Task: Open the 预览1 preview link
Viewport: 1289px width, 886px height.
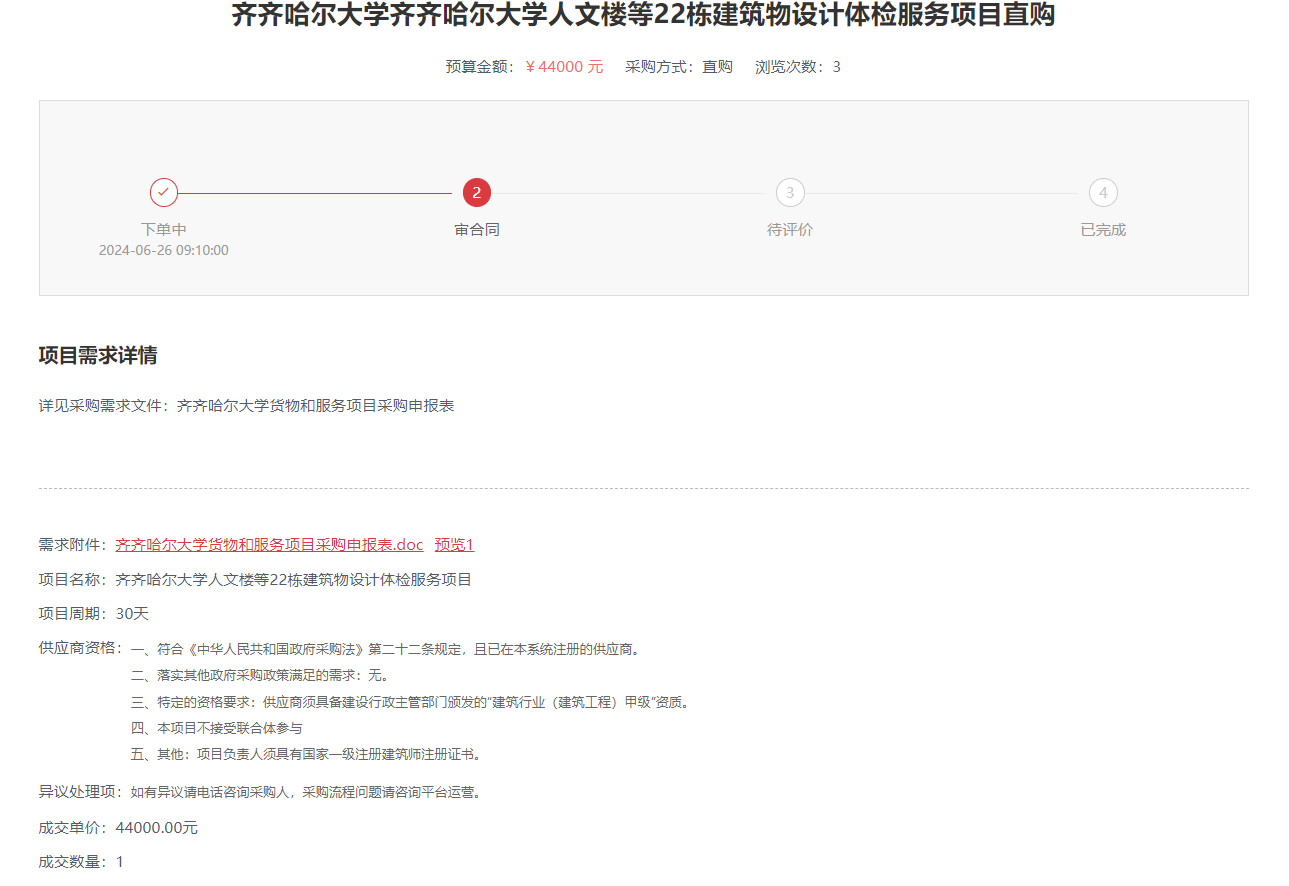Action: coord(453,545)
